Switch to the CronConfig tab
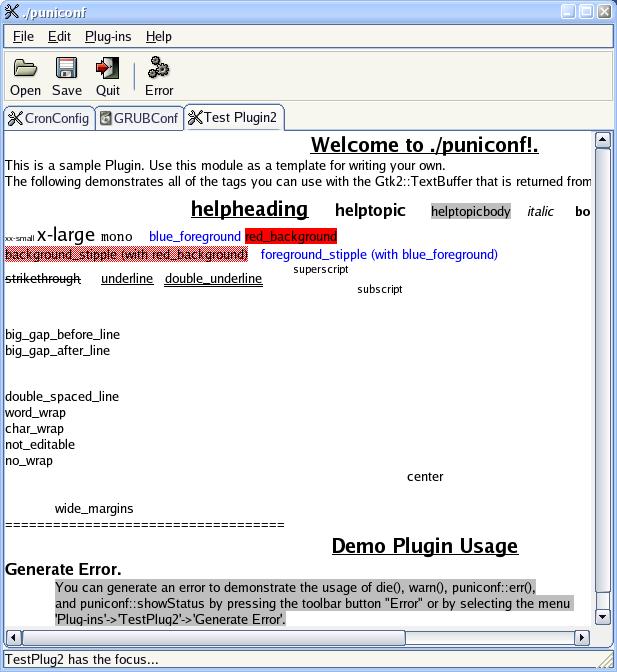This screenshot has width=617, height=672. tap(49, 118)
